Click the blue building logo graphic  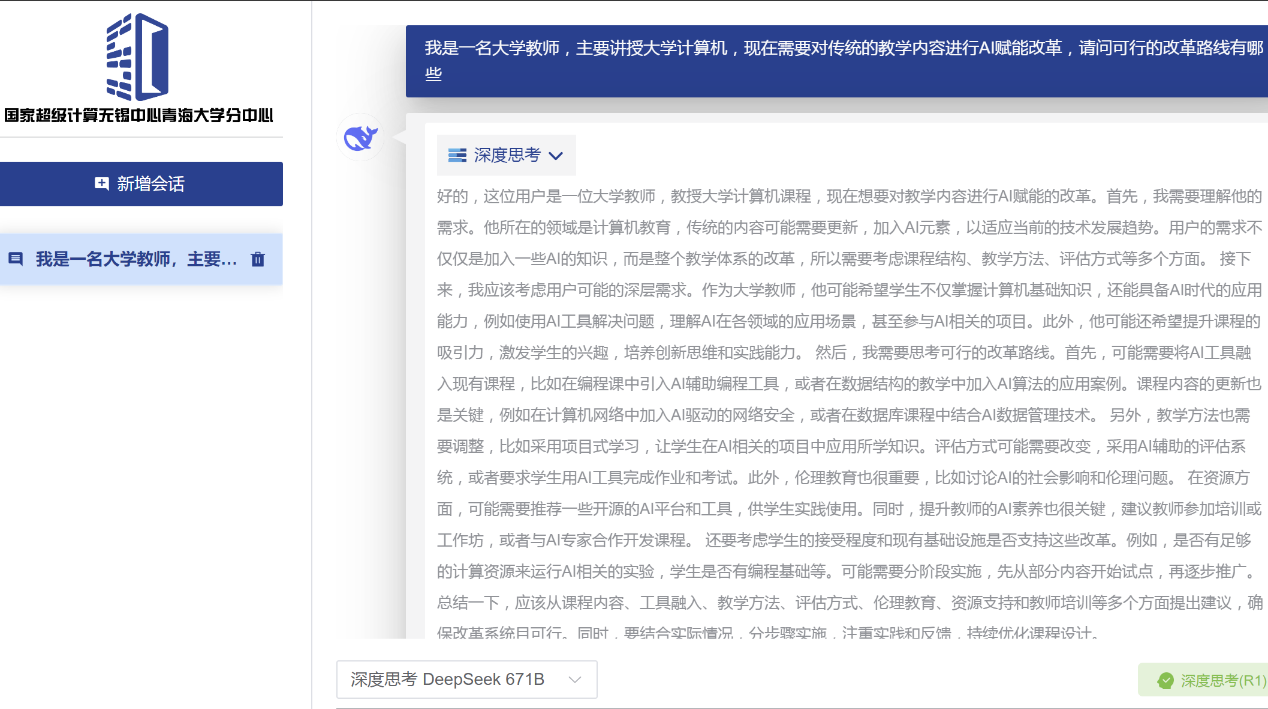[139, 57]
